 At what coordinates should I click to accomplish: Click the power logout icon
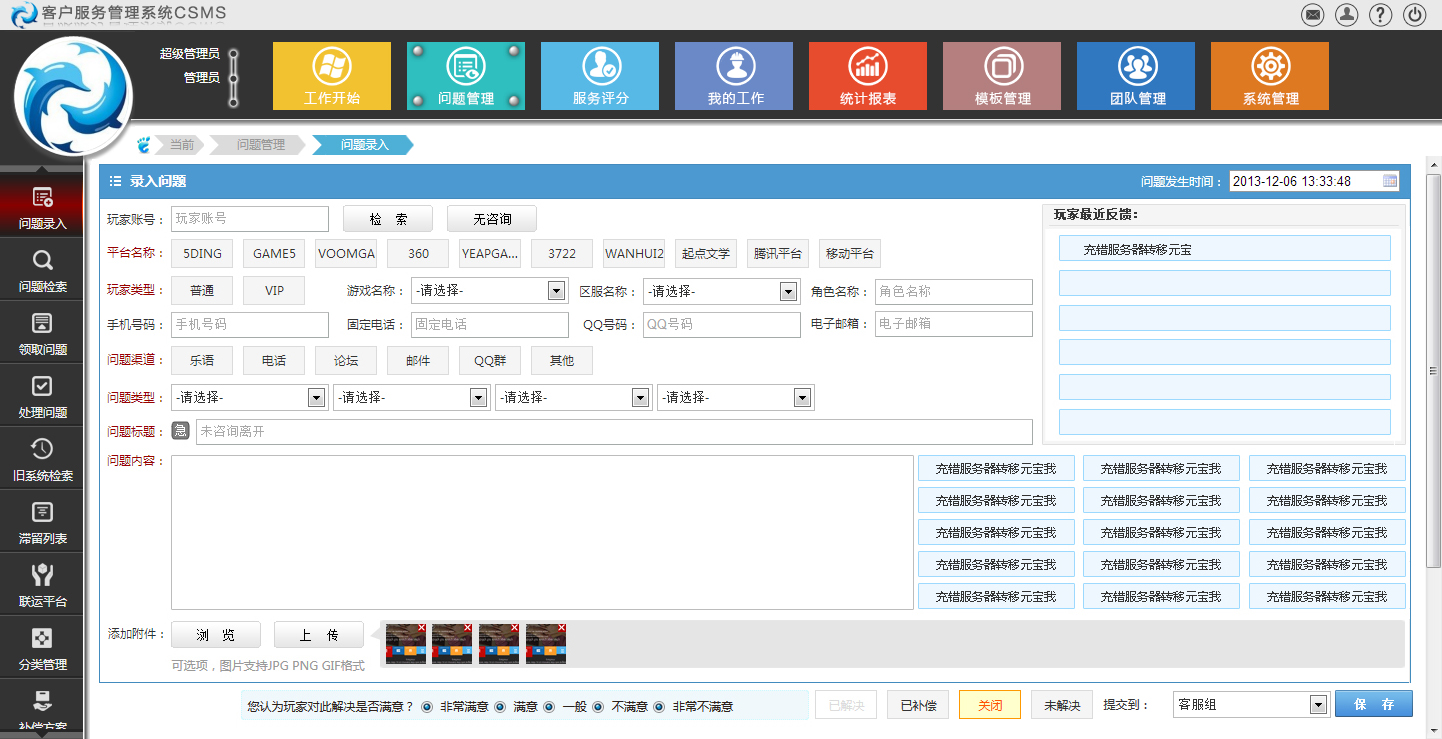[1415, 15]
